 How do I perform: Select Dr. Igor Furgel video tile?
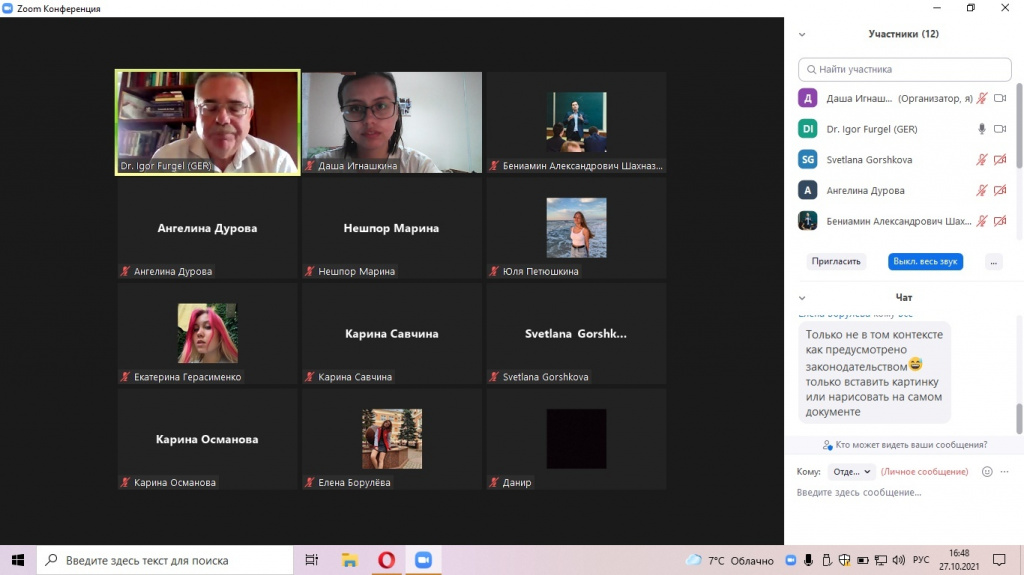tap(208, 122)
